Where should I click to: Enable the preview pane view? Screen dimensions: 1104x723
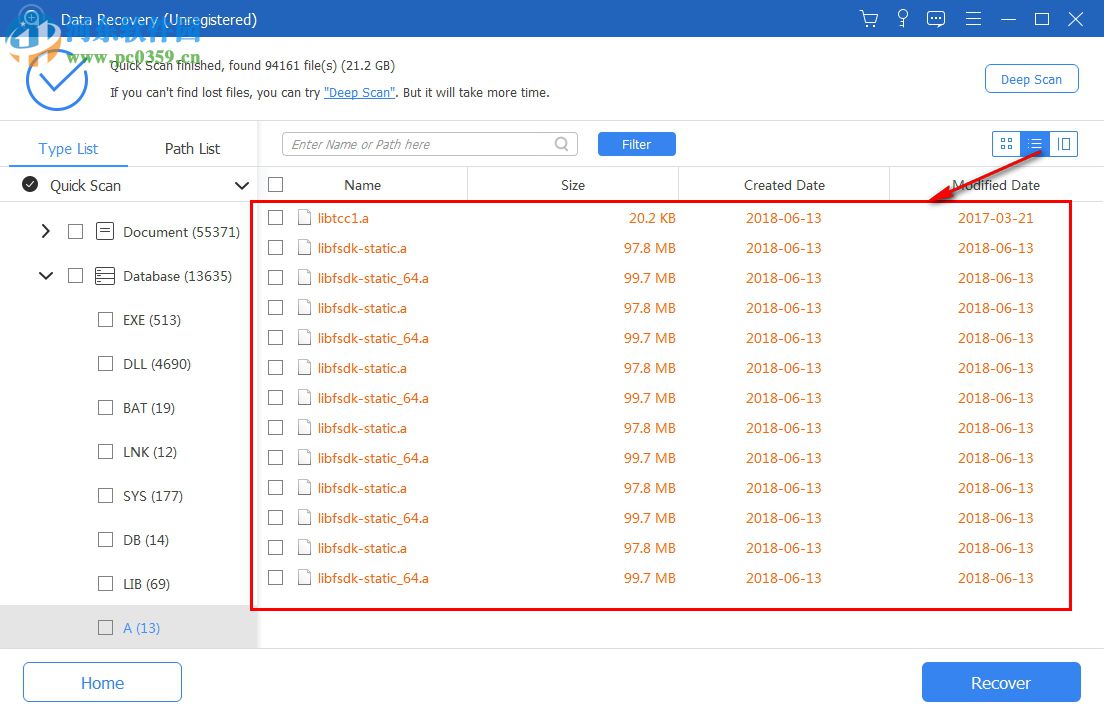click(x=1064, y=144)
